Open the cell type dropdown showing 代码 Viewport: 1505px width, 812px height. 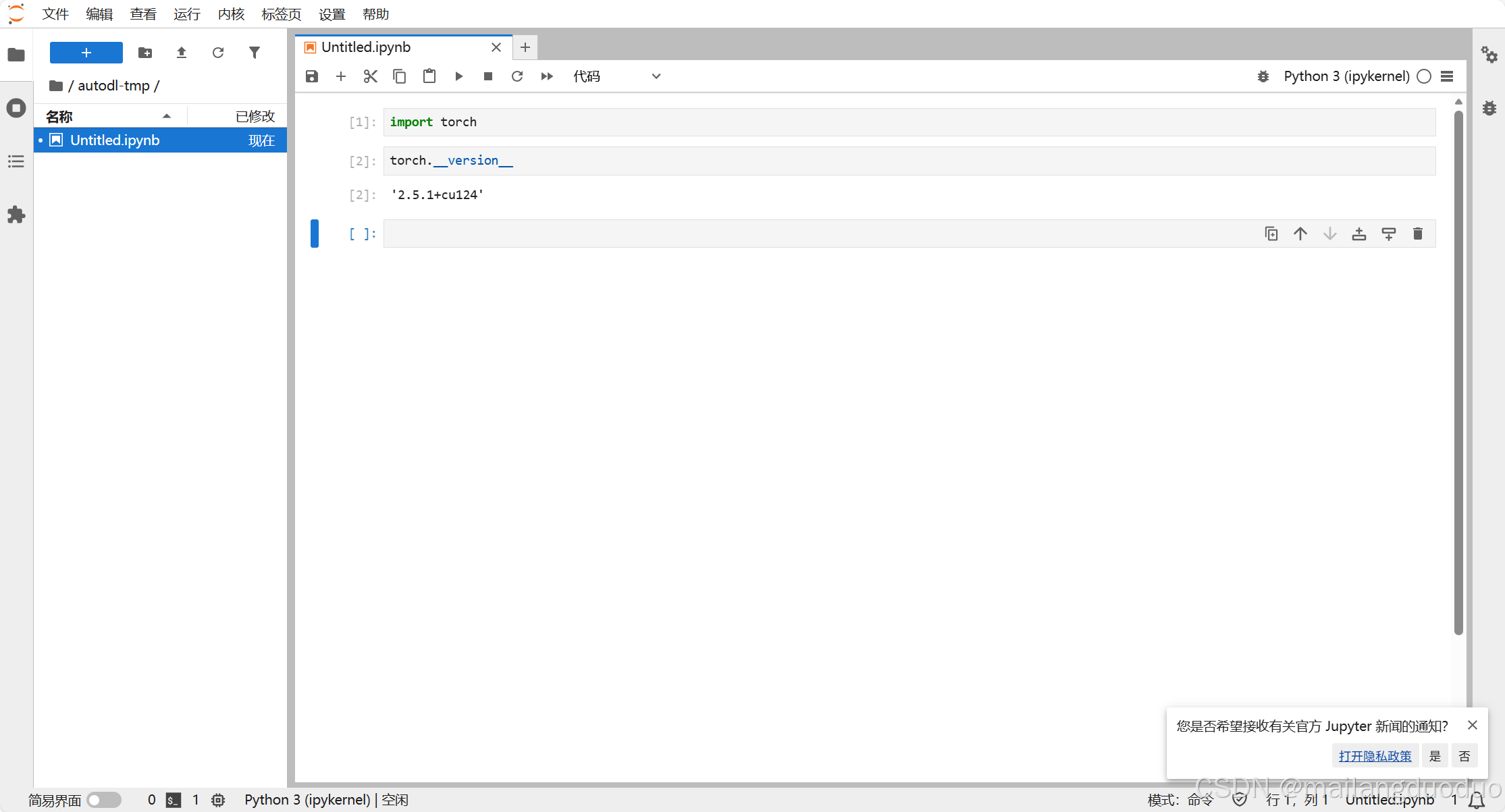616,76
